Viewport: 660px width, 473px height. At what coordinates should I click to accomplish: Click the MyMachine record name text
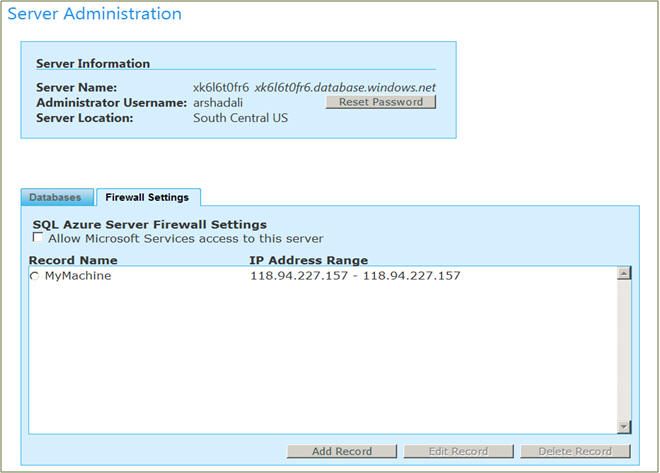click(78, 276)
